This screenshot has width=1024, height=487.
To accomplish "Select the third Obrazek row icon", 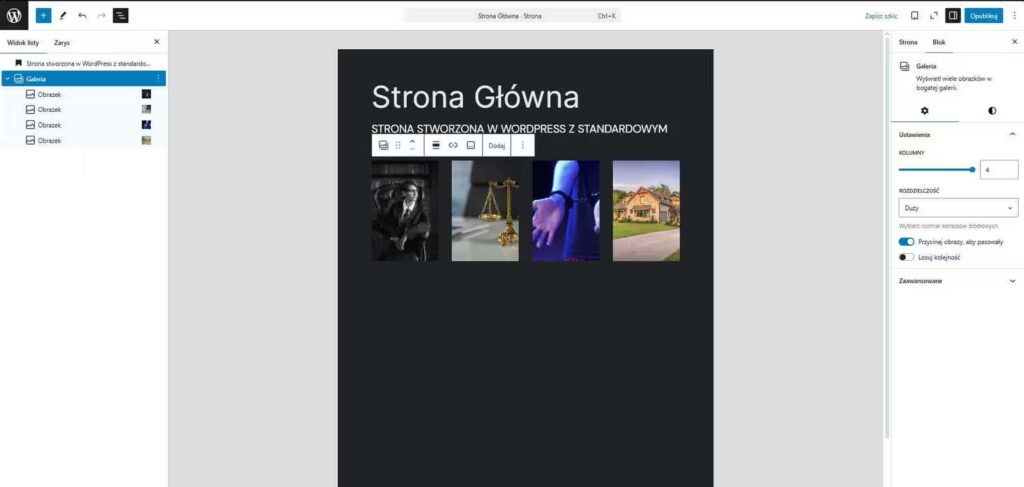I will pos(30,125).
